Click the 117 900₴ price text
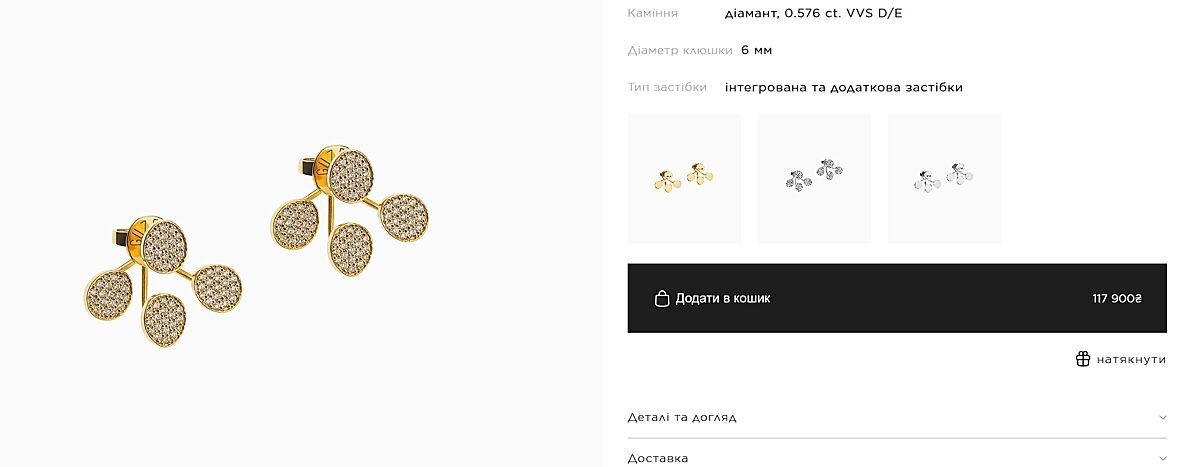The image size is (1200, 467). [1117, 298]
